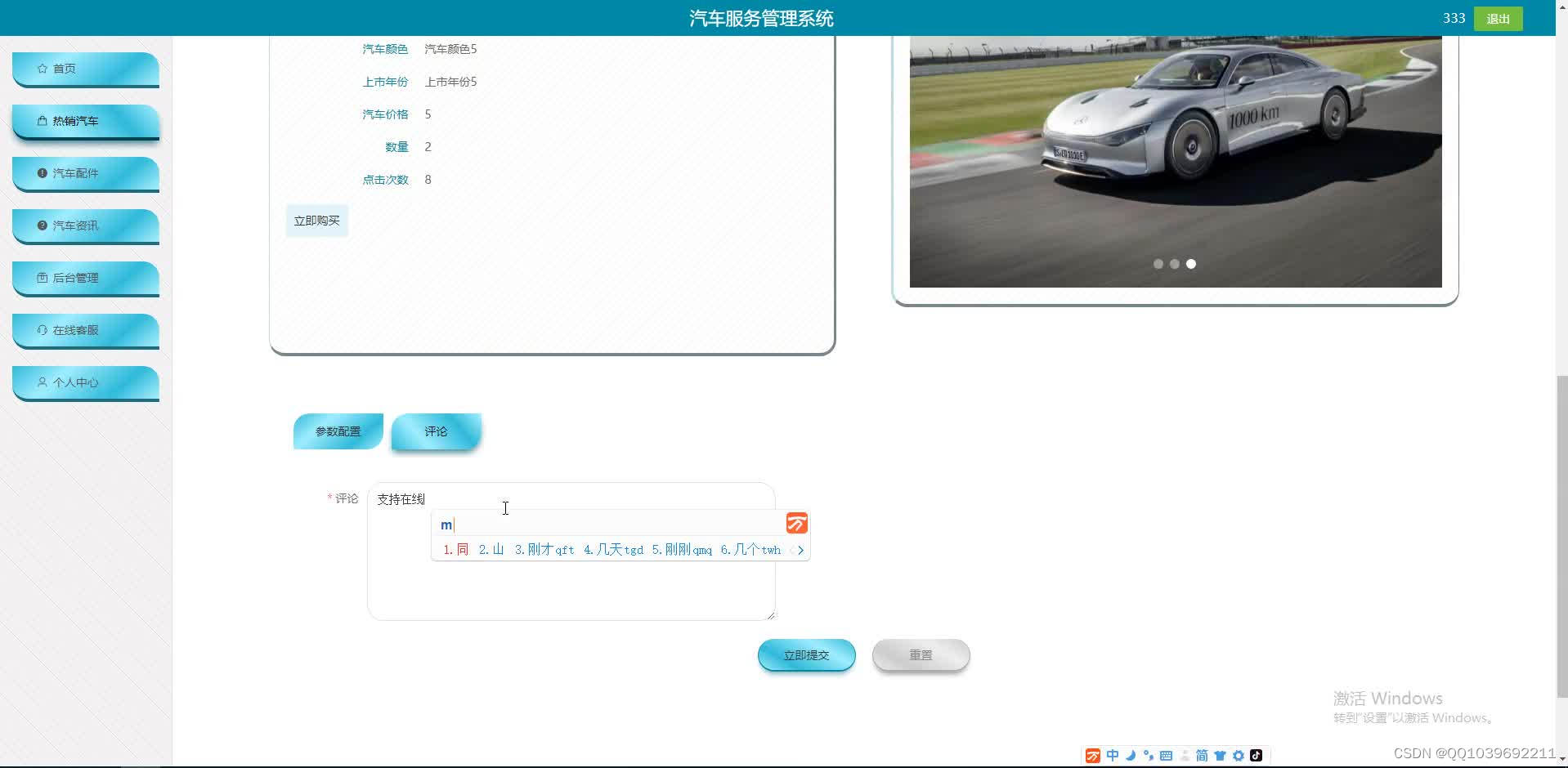Open 汽车资讯 sidebar item
1568x768 pixels.
point(86,226)
